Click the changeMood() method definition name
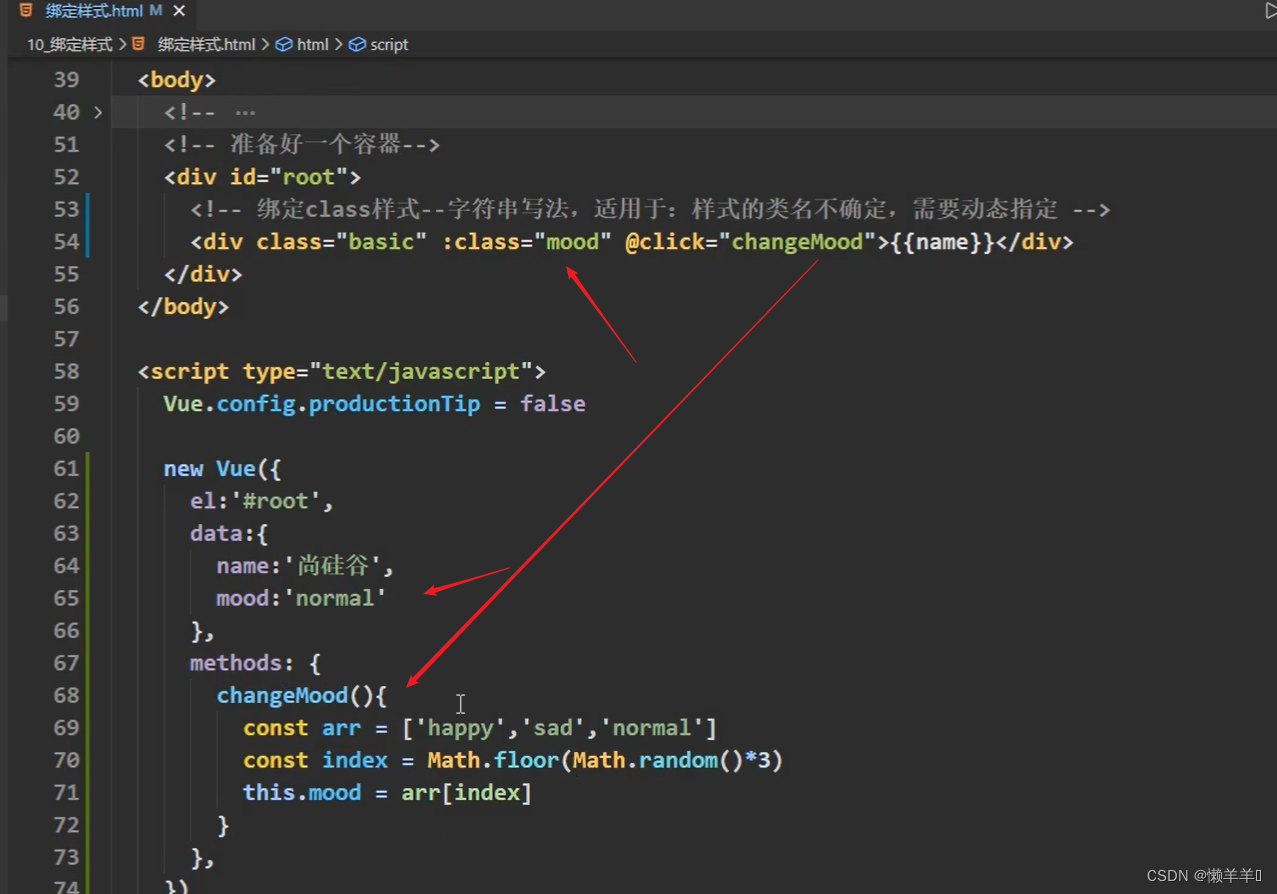Screen dimensions: 1277x894 (x=282, y=695)
